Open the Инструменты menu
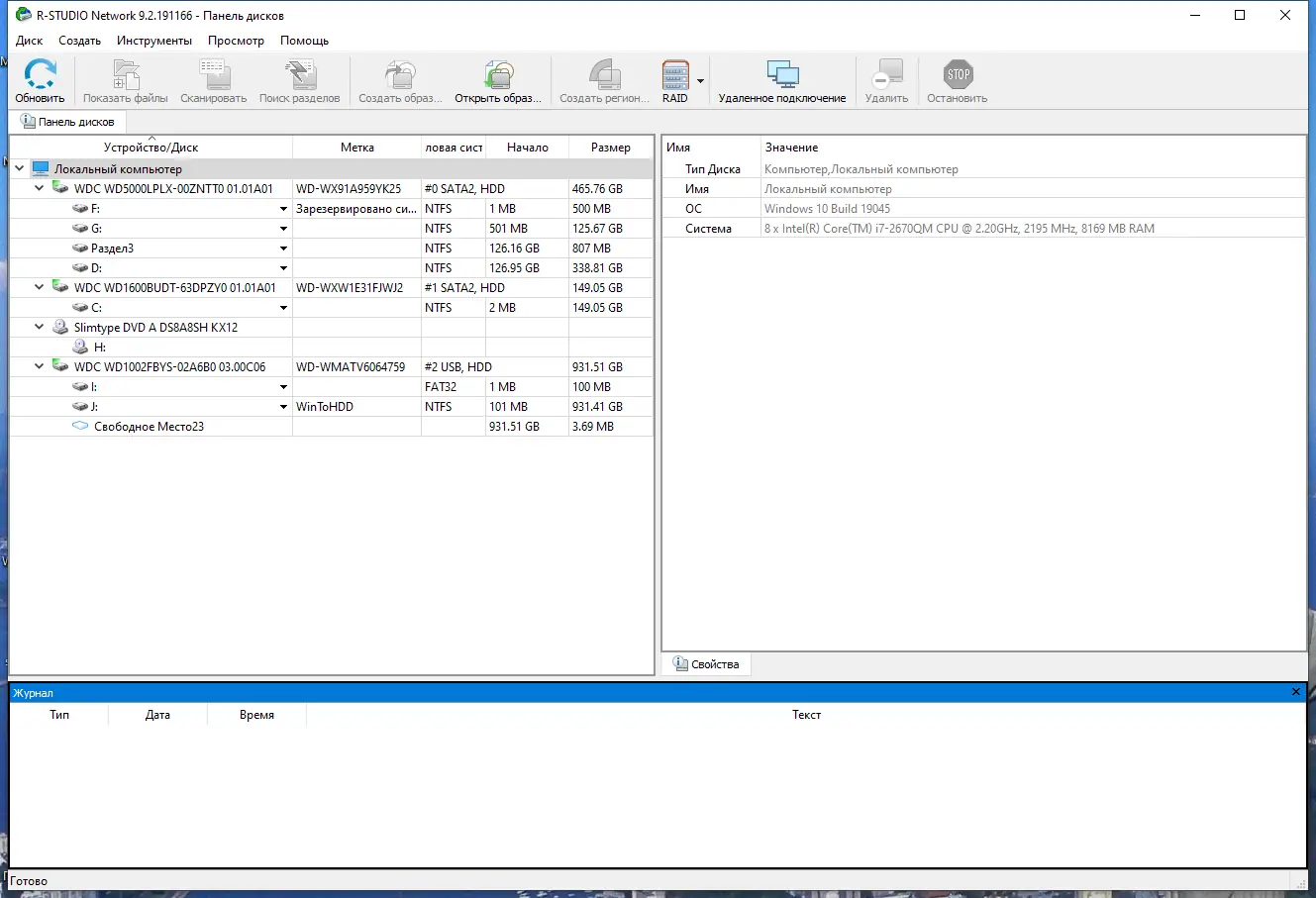The image size is (1316, 898). pyautogui.click(x=154, y=41)
